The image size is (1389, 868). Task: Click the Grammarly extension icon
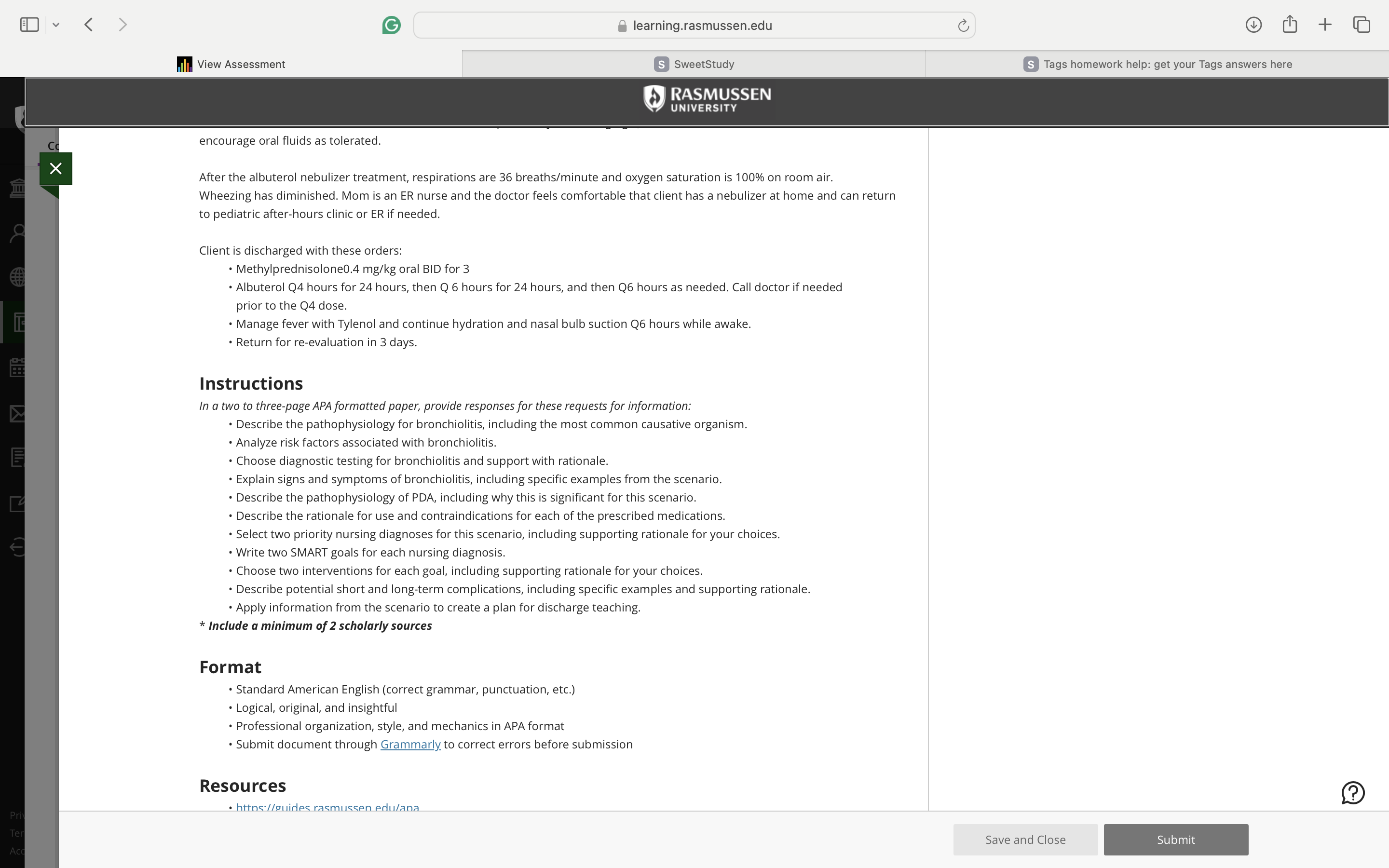tap(392, 25)
